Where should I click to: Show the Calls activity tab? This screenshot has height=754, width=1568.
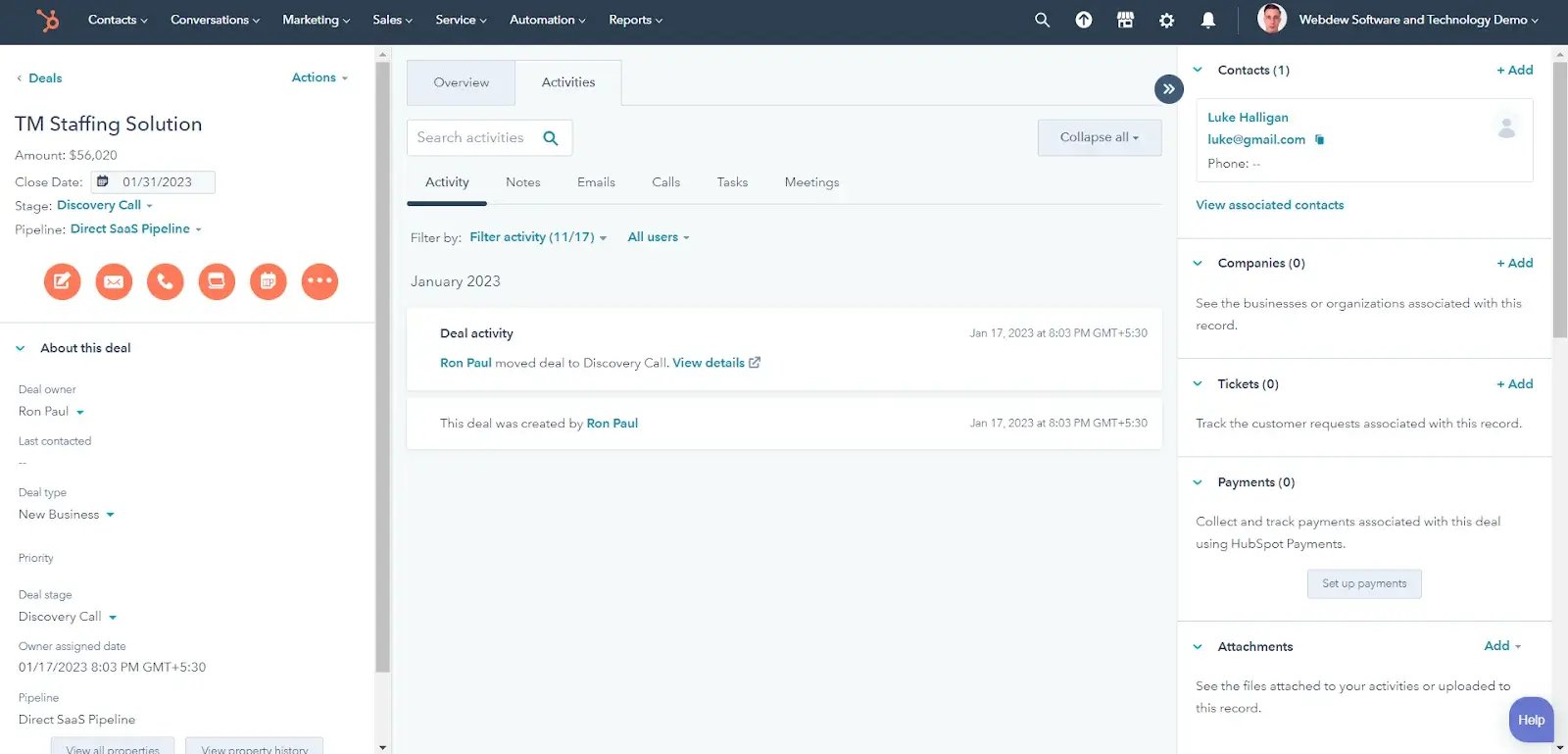(x=665, y=182)
